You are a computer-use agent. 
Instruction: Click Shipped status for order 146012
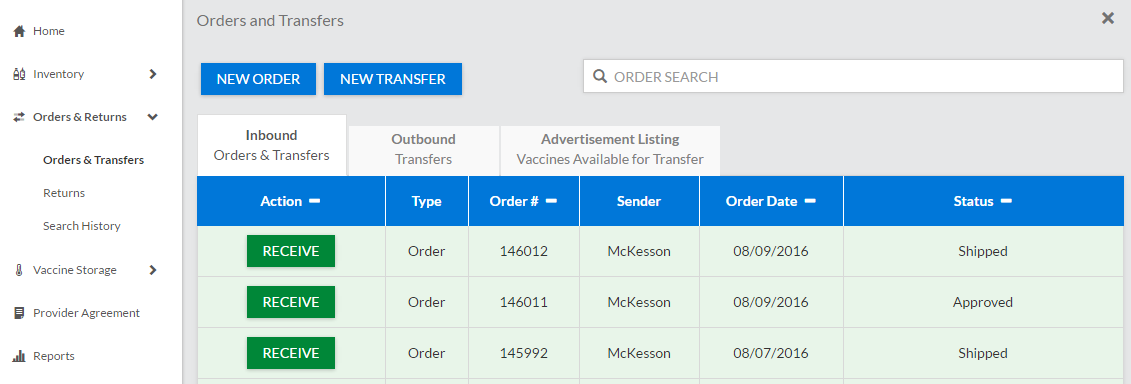coord(982,252)
